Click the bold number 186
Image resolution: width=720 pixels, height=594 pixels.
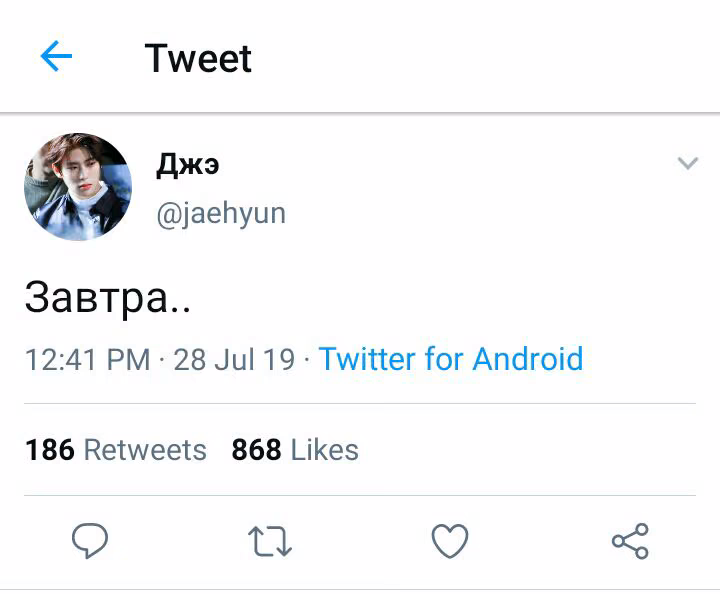click(50, 449)
